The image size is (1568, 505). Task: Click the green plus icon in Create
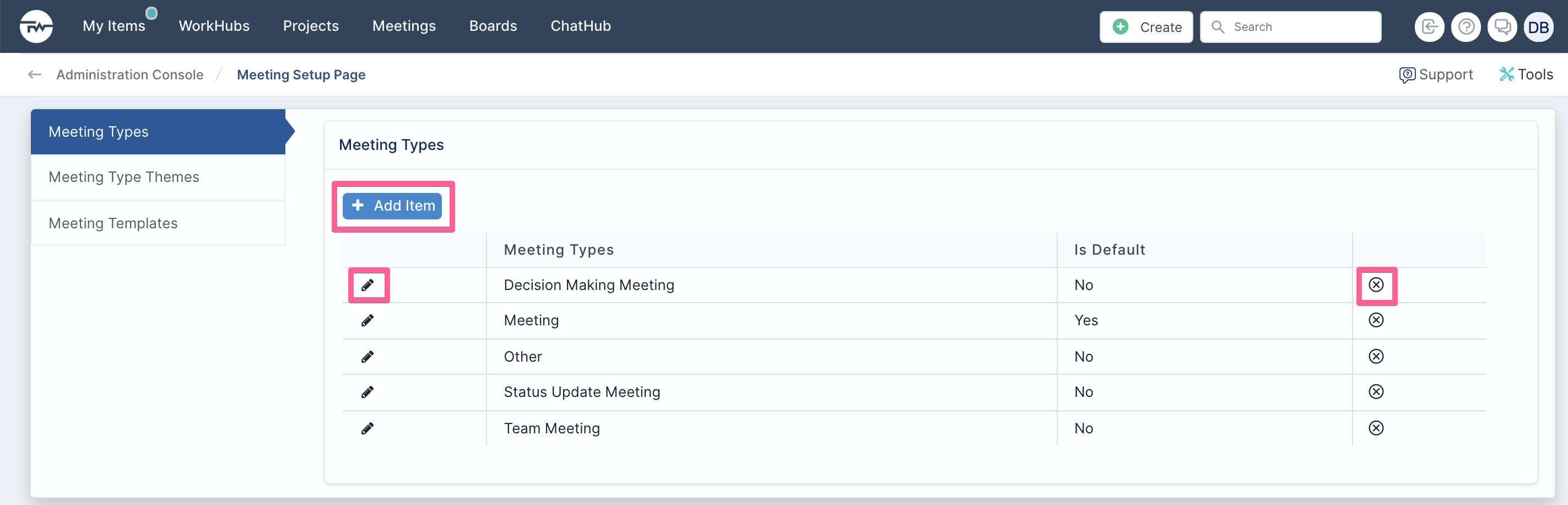click(x=1120, y=27)
